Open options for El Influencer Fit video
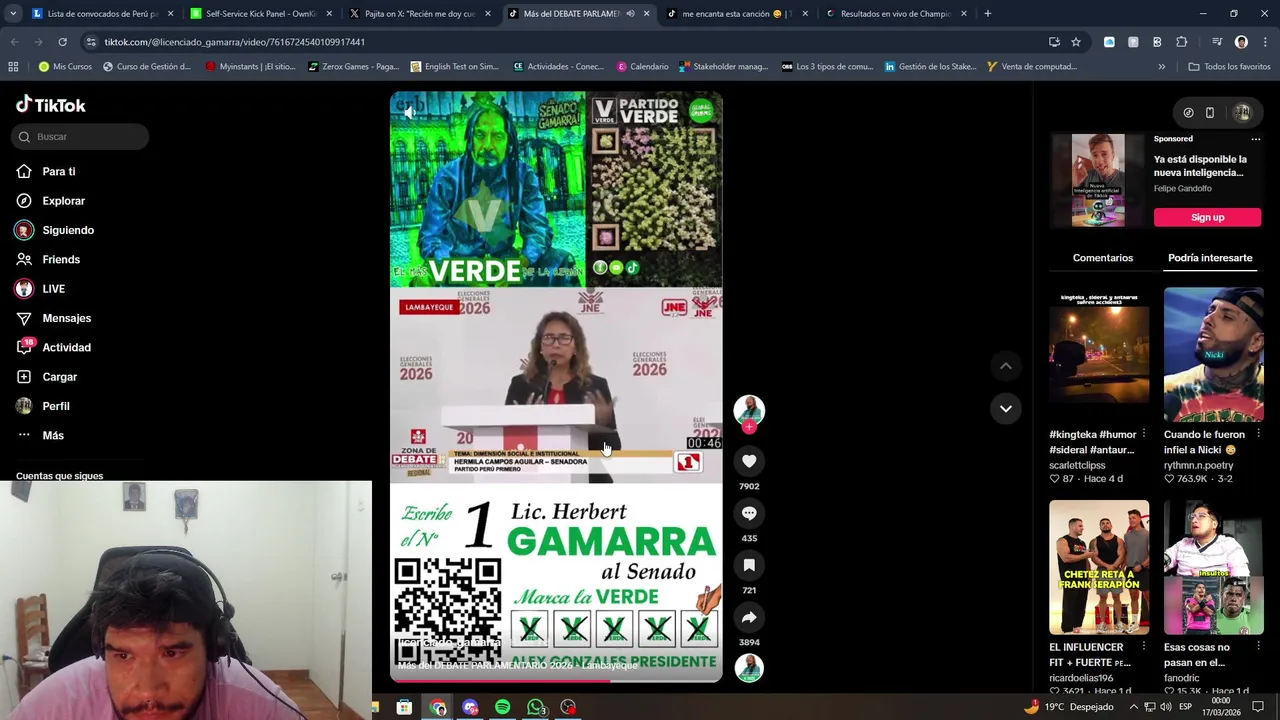 click(x=1144, y=647)
